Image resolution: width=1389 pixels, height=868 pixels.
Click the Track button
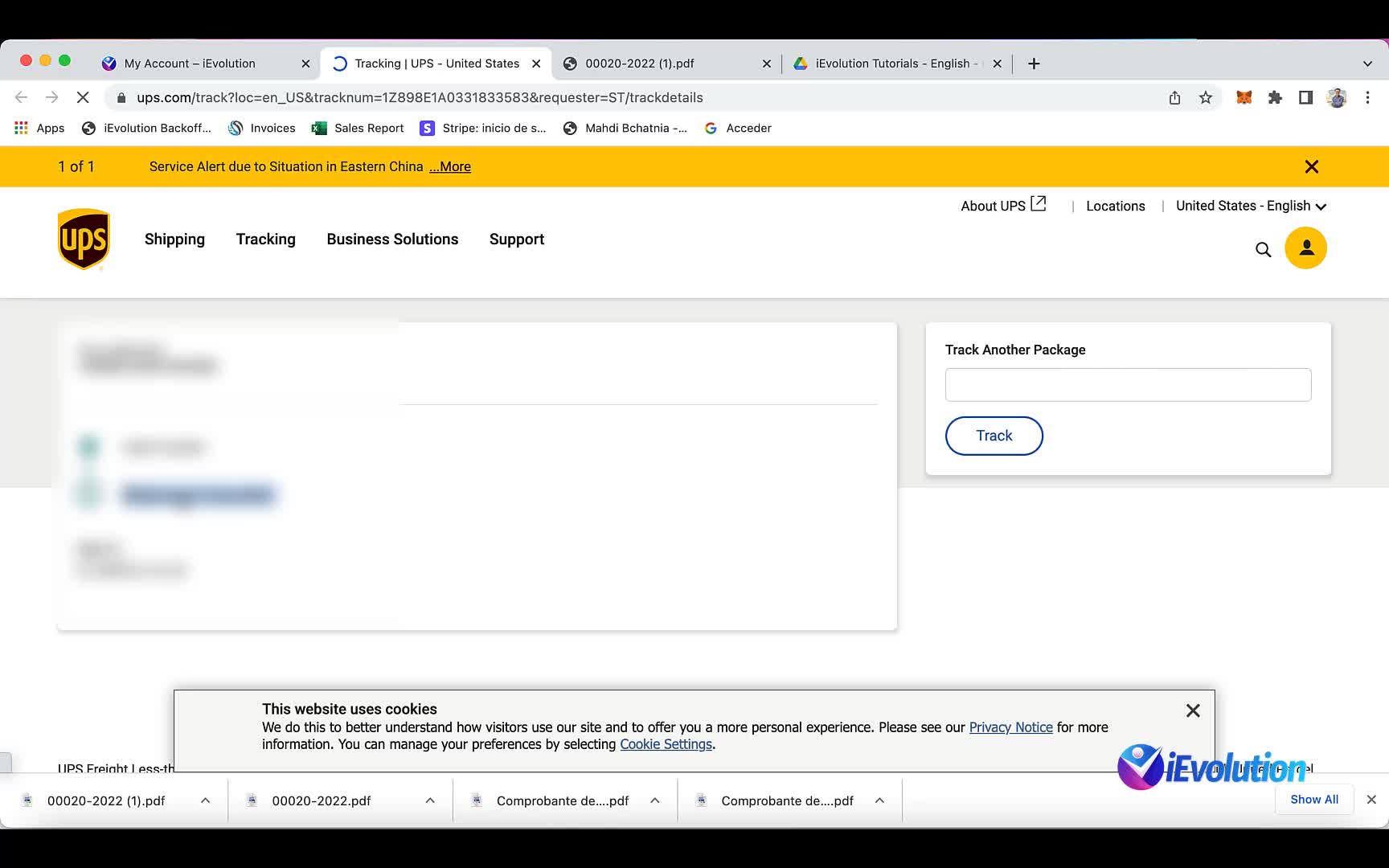click(994, 436)
